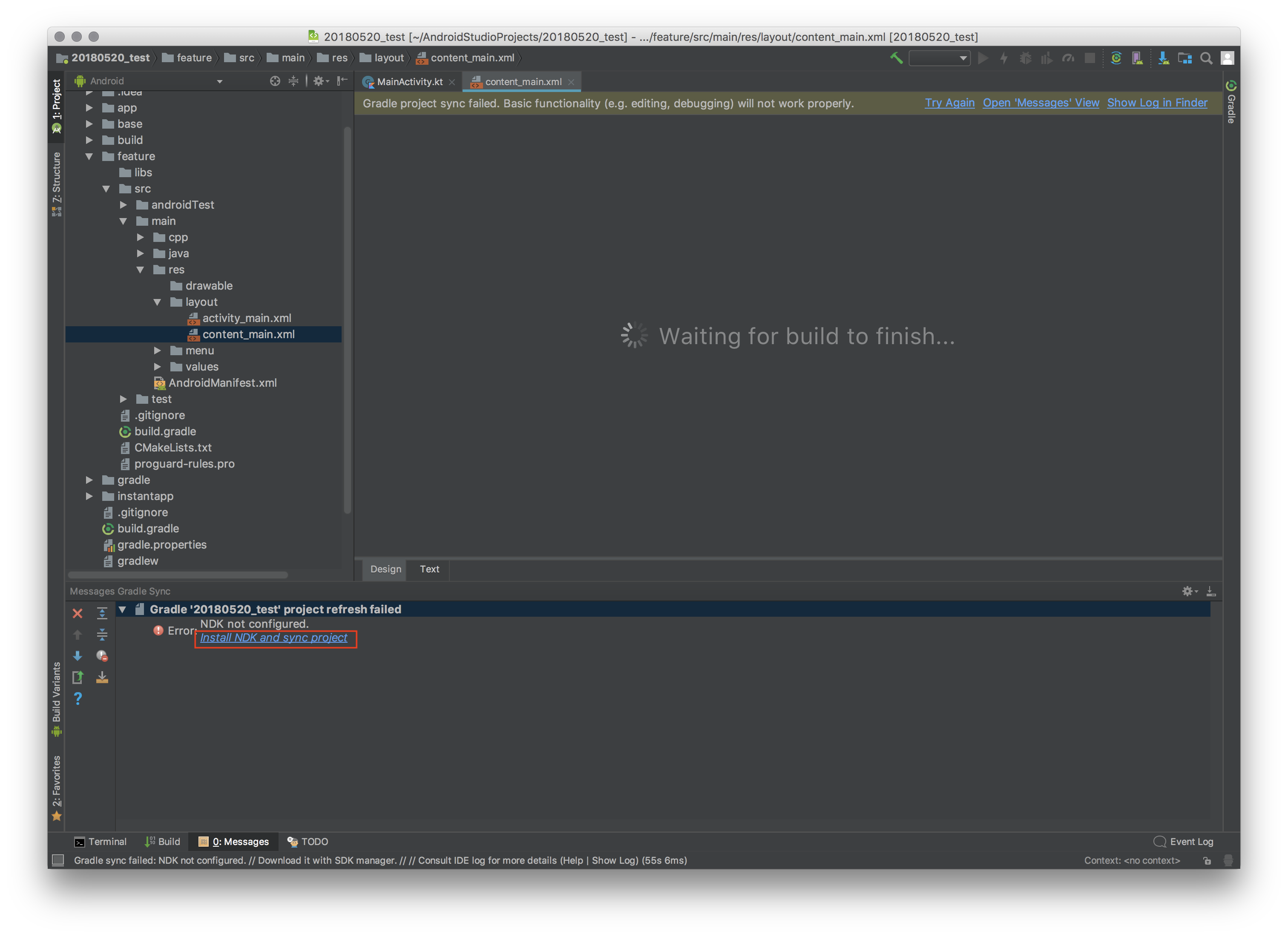1288x937 pixels.
Task: Collapse the Gradle project refresh failed node
Action: click(x=122, y=609)
